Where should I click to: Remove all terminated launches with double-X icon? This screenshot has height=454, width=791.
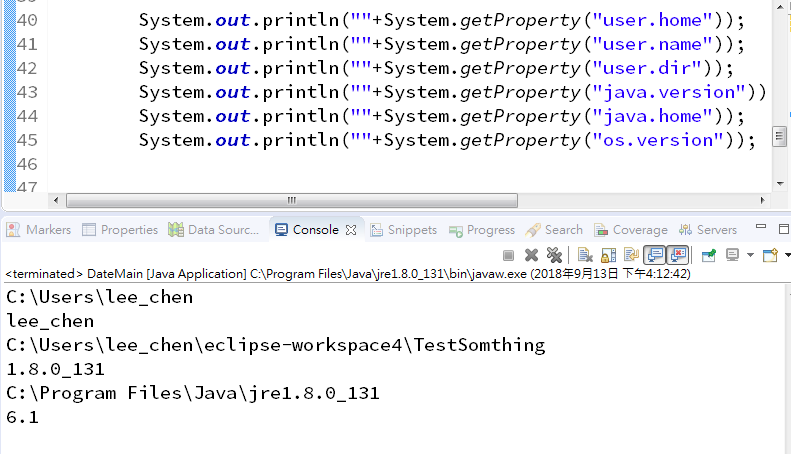(554, 255)
